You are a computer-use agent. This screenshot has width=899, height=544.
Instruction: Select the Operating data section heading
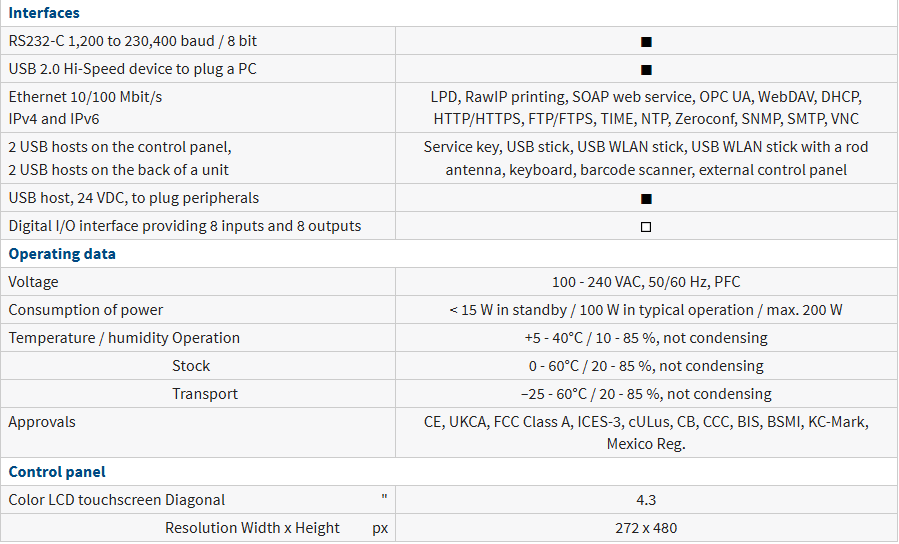(62, 254)
